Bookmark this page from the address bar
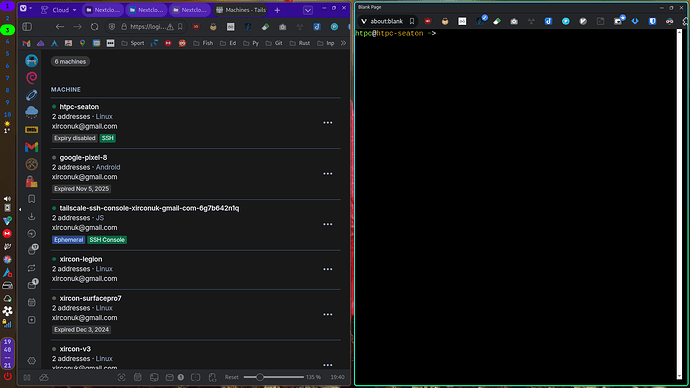690x388 pixels. 180,27
